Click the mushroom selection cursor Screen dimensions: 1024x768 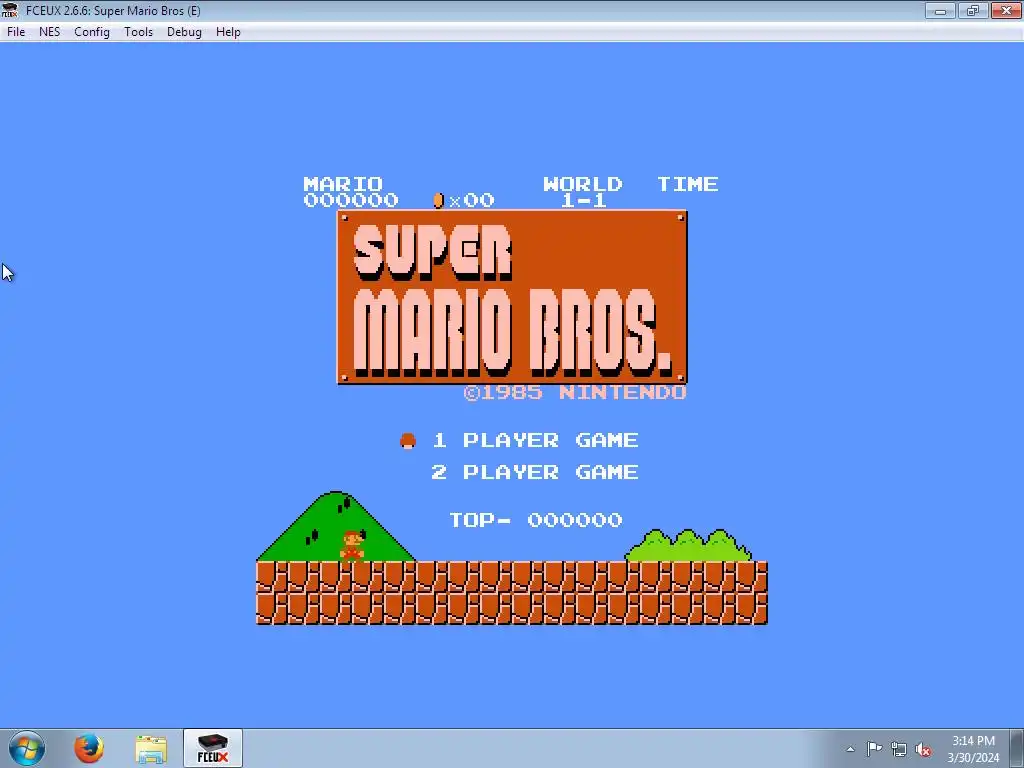[x=408, y=441]
